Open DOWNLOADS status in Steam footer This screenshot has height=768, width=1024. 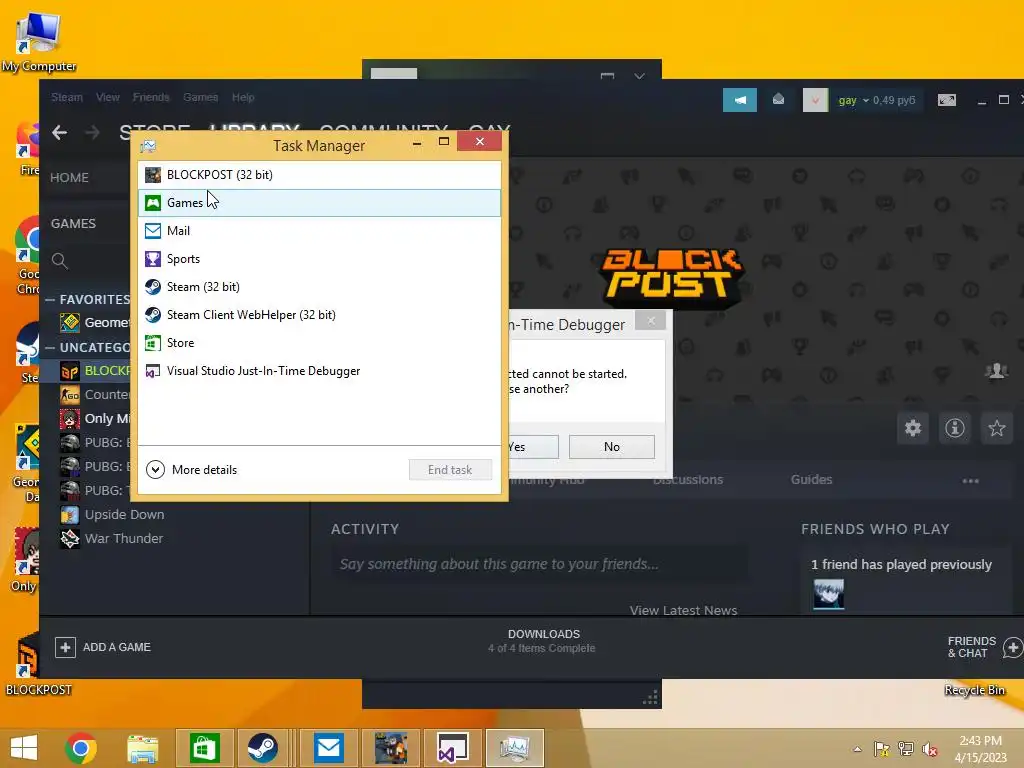tap(543, 641)
